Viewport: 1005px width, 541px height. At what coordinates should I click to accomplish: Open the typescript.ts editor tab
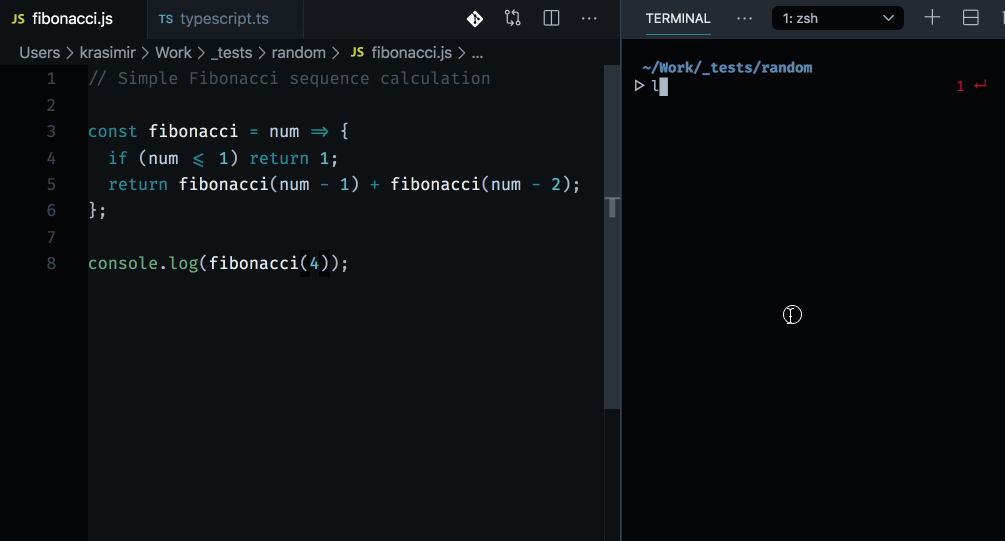pos(224,19)
